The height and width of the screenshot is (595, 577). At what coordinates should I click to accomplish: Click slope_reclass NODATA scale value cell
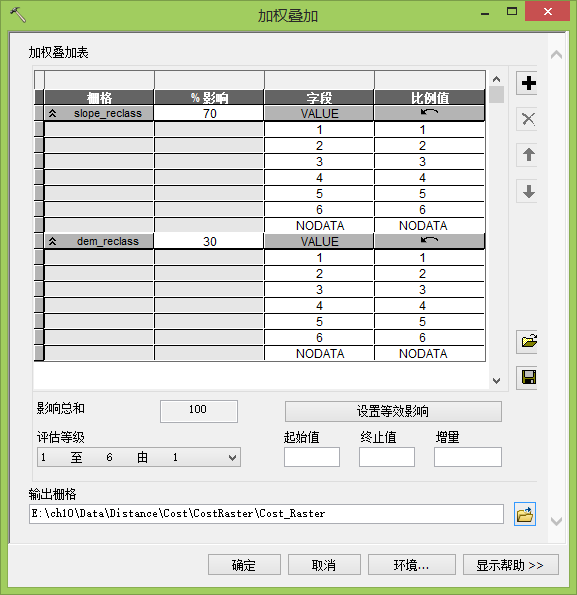[x=429, y=225]
